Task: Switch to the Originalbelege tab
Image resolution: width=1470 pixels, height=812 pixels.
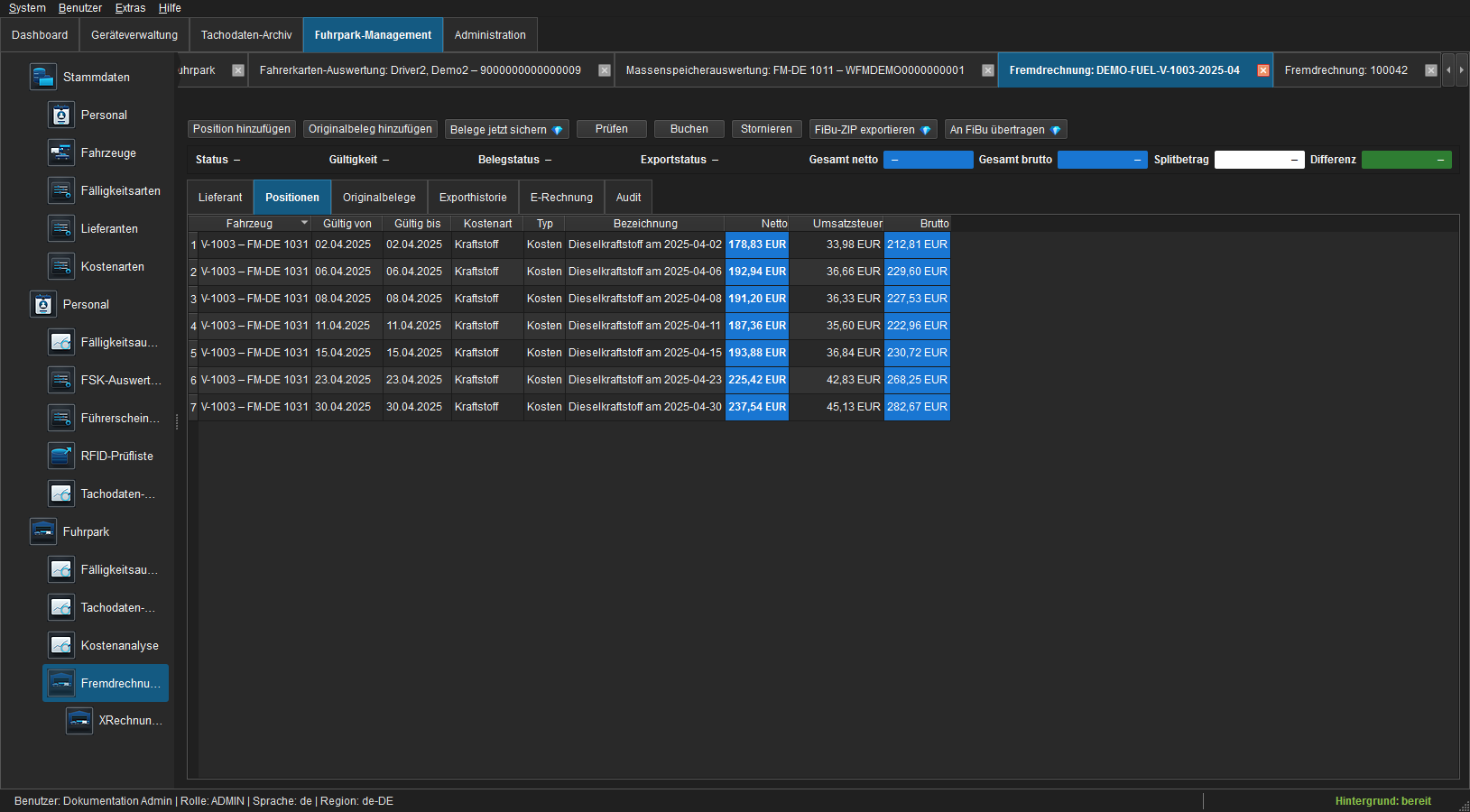Action: 379,198
